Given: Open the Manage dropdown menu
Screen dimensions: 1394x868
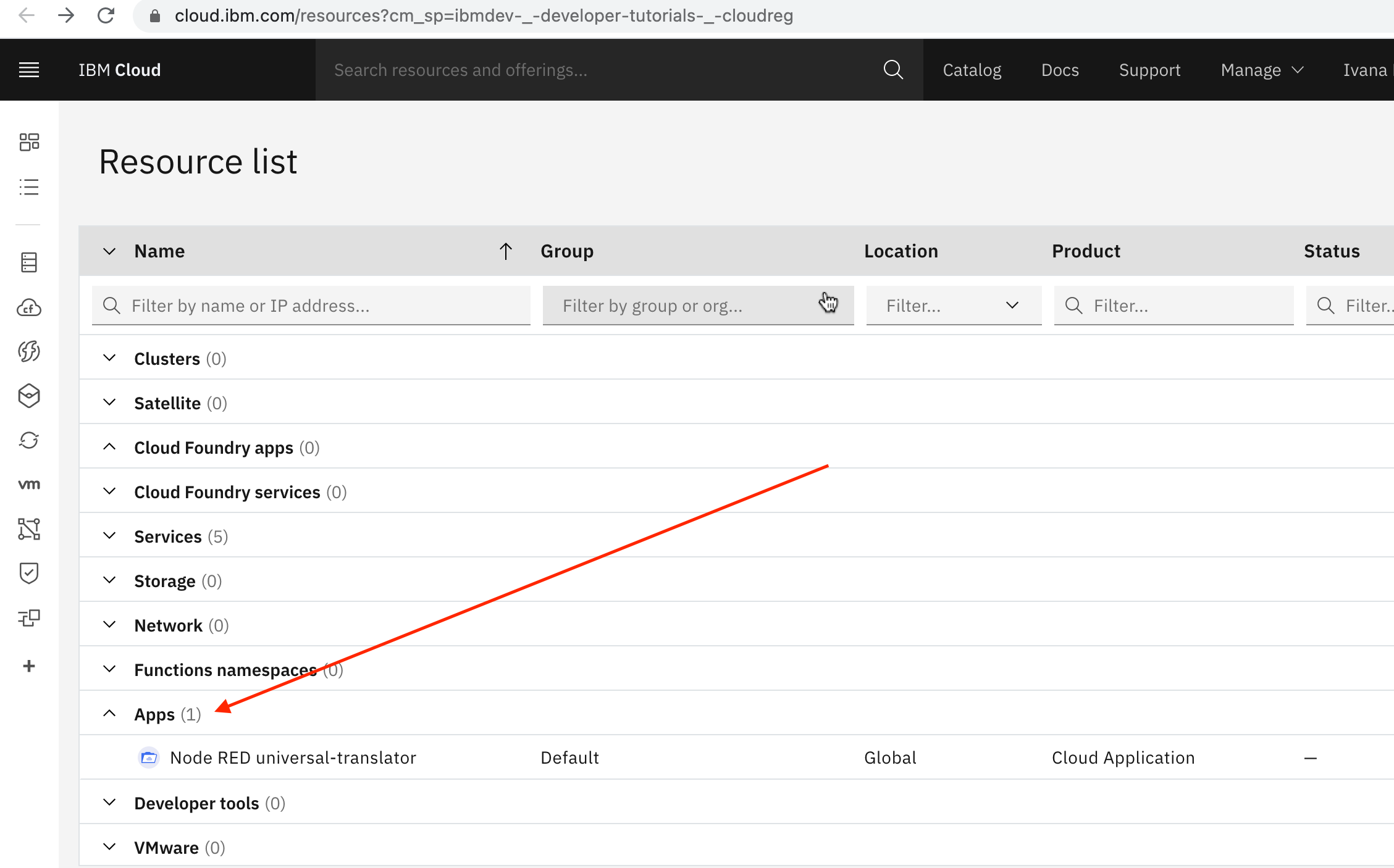Looking at the screenshot, I should pyautogui.click(x=1262, y=70).
